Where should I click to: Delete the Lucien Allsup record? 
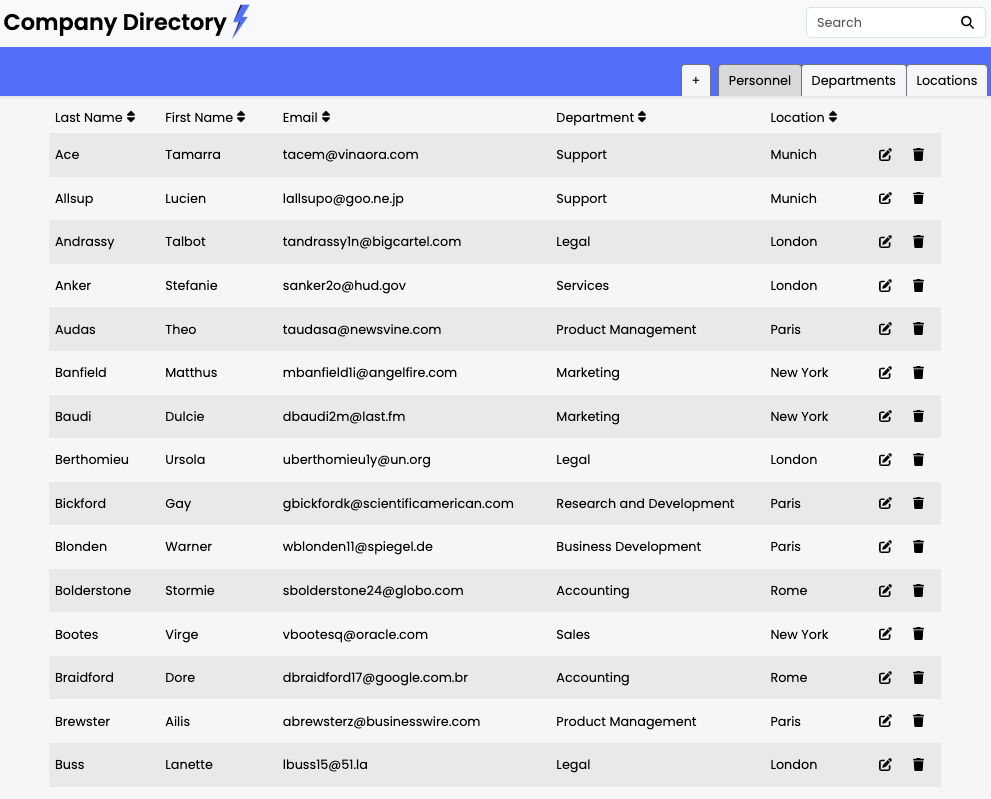click(918, 199)
